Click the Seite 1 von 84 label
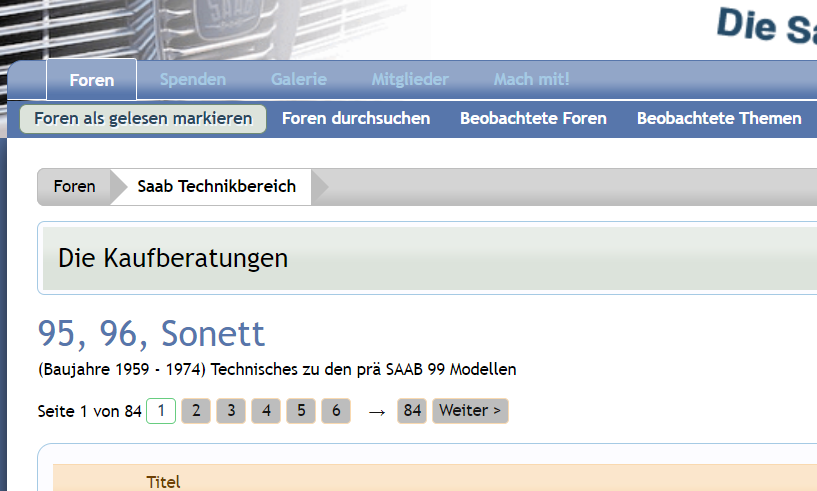 coord(90,411)
